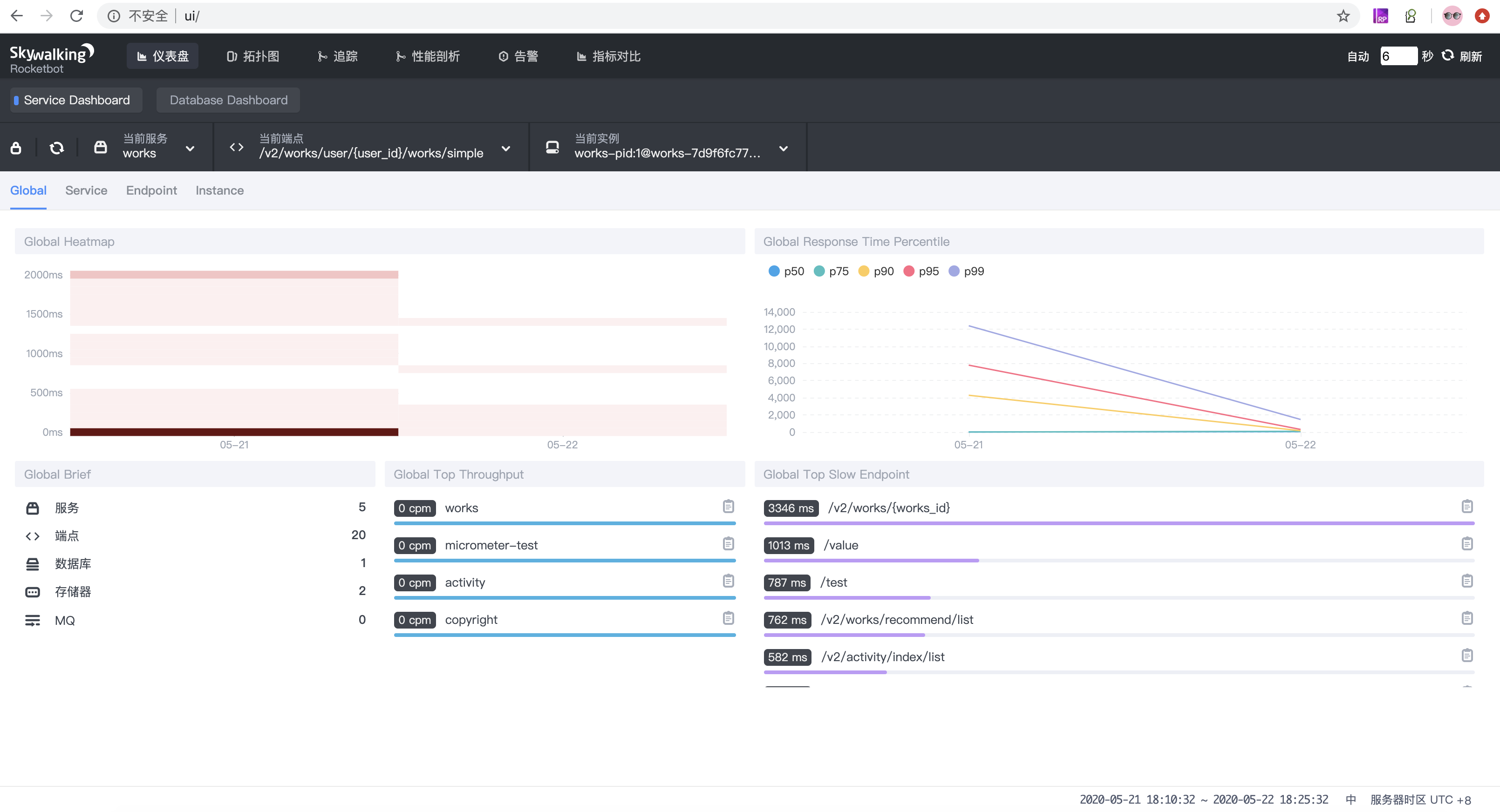Screen dimensions: 1500x812
Task: Click the copy icon for the /value endpoint
Action: [x=1467, y=544]
